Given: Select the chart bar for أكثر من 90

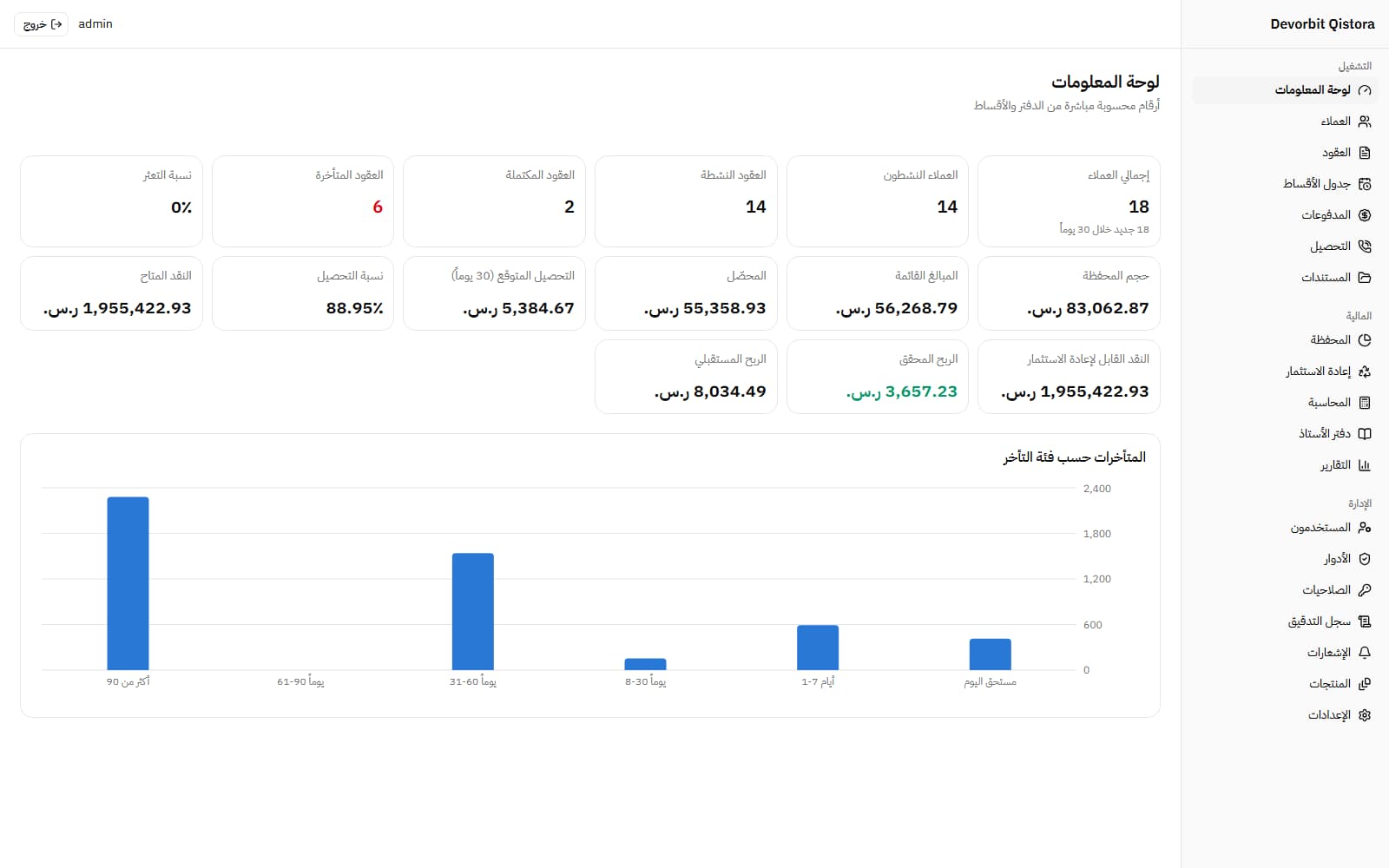Looking at the screenshot, I should [128, 583].
